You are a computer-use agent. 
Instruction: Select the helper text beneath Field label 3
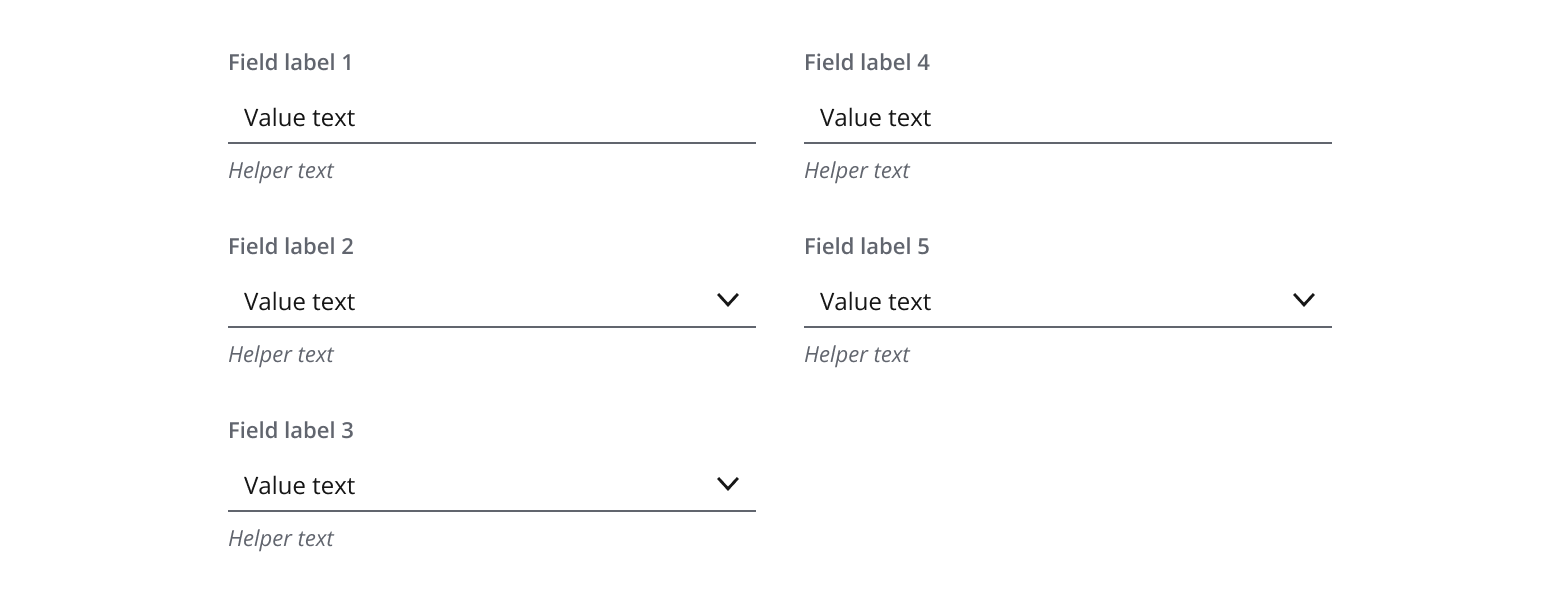(281, 539)
